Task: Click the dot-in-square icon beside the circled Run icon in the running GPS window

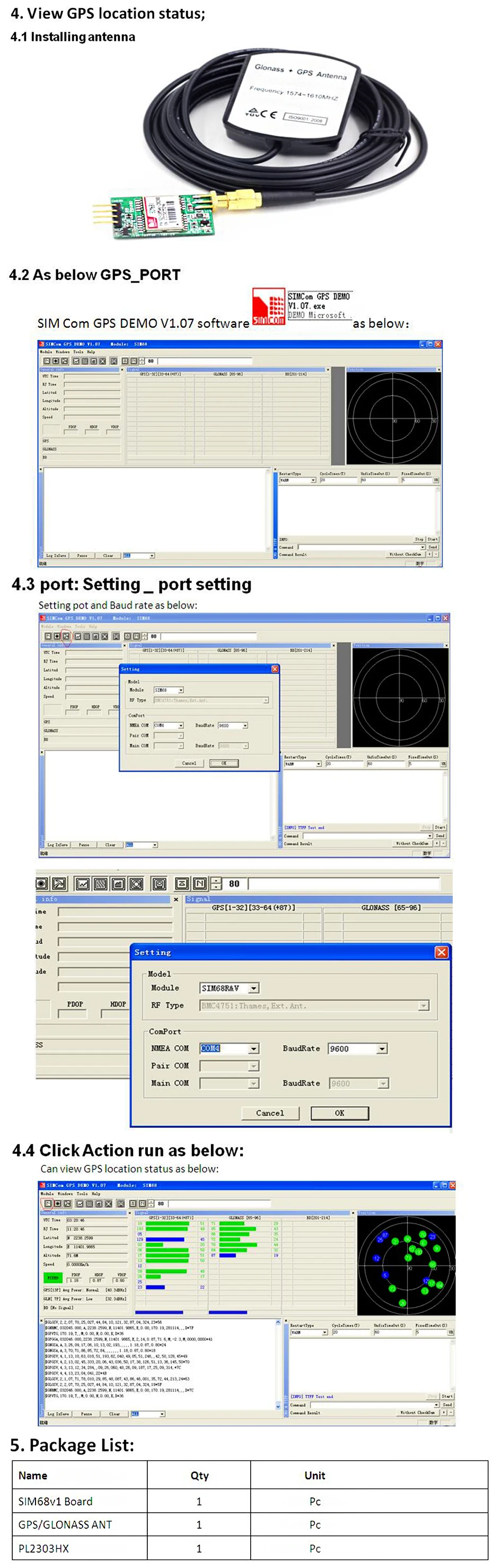Action: tap(58, 1203)
